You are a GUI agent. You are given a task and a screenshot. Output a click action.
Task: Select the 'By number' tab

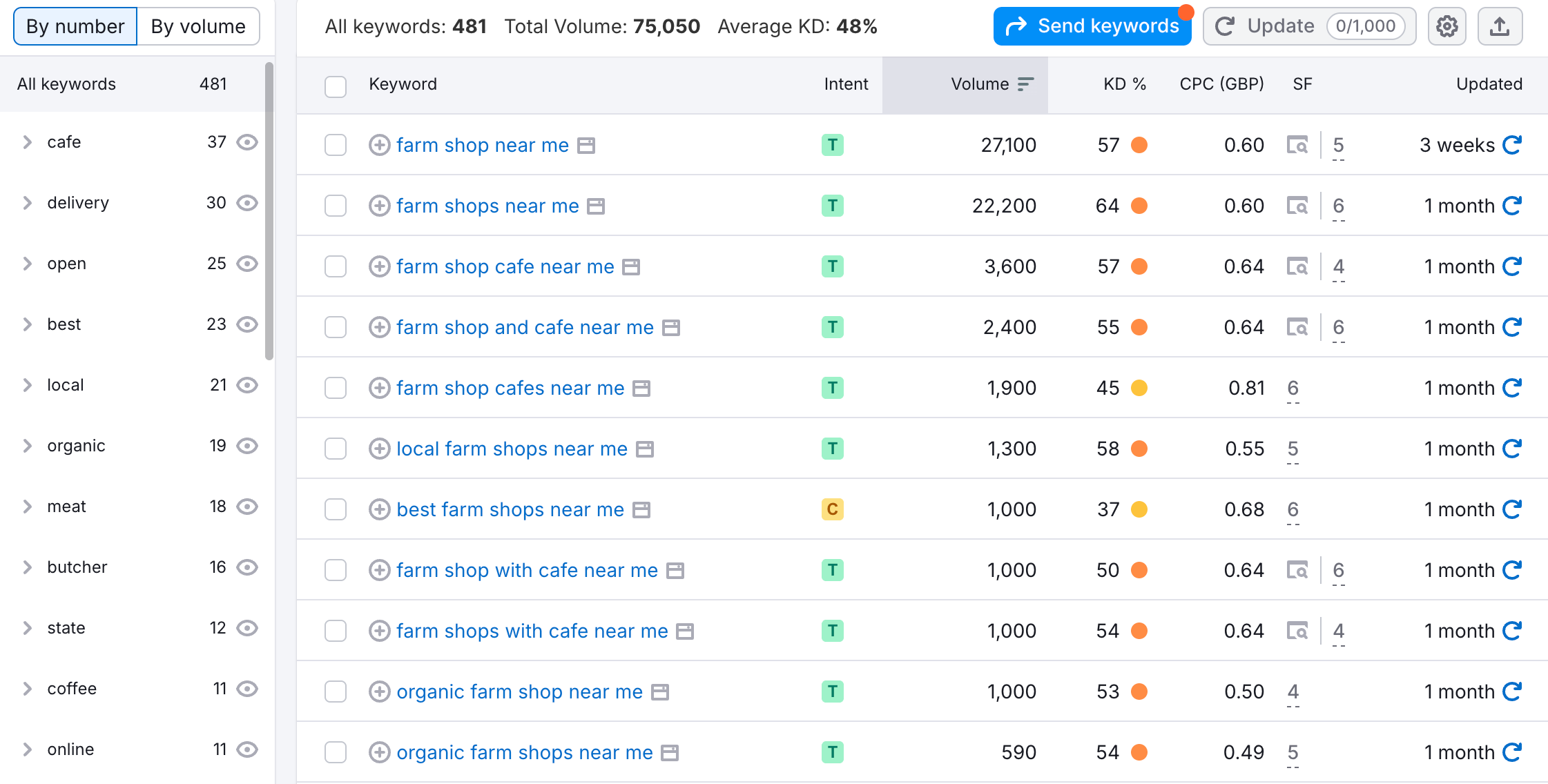click(75, 27)
